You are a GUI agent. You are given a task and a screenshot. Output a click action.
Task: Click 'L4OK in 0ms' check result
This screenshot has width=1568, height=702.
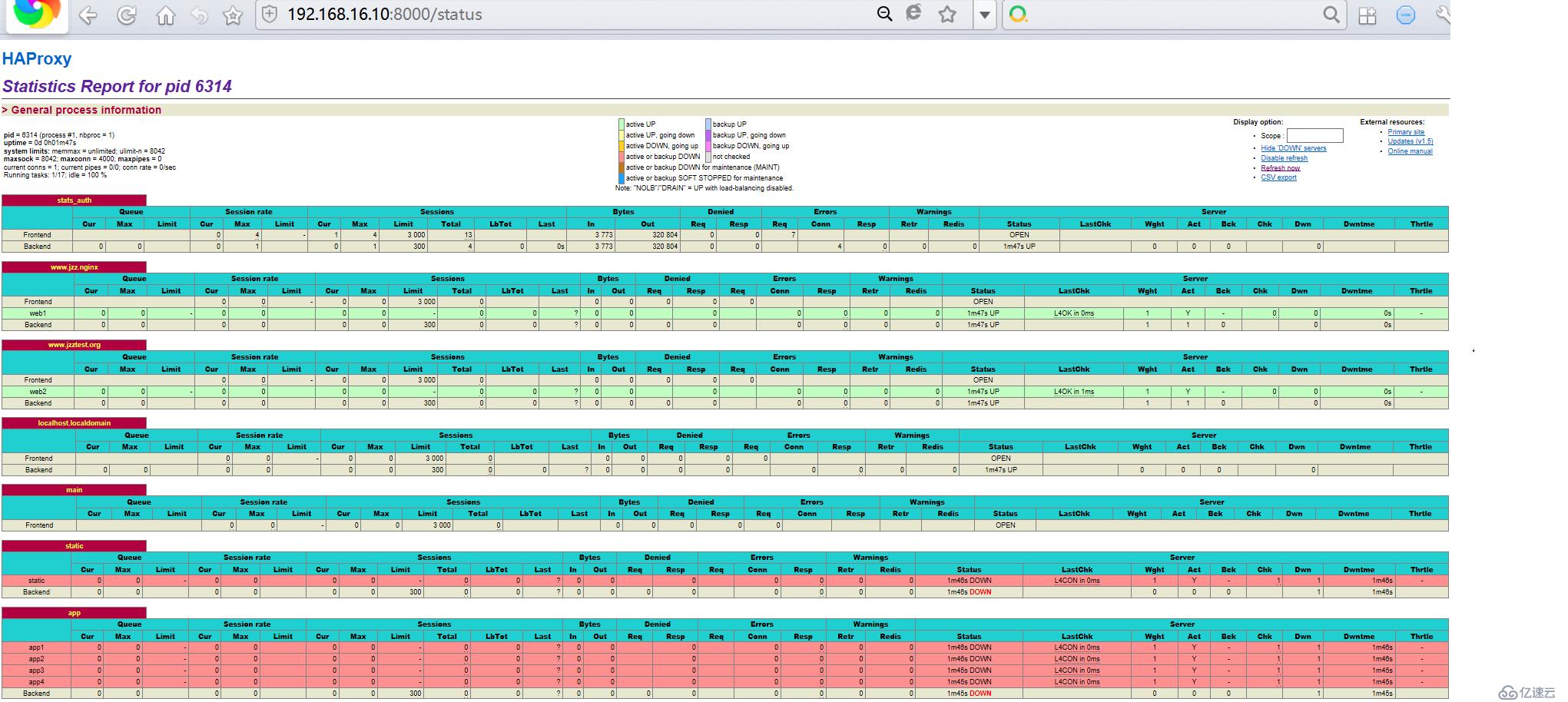click(x=1073, y=313)
